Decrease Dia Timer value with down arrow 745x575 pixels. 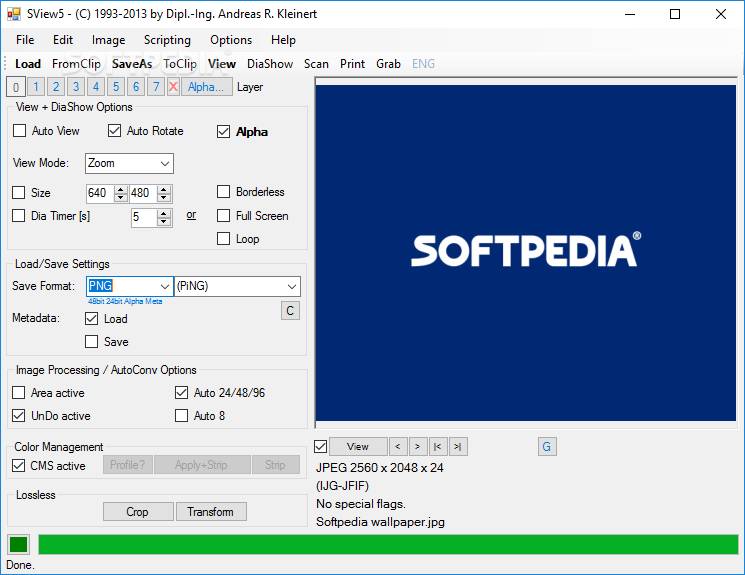(x=164, y=222)
